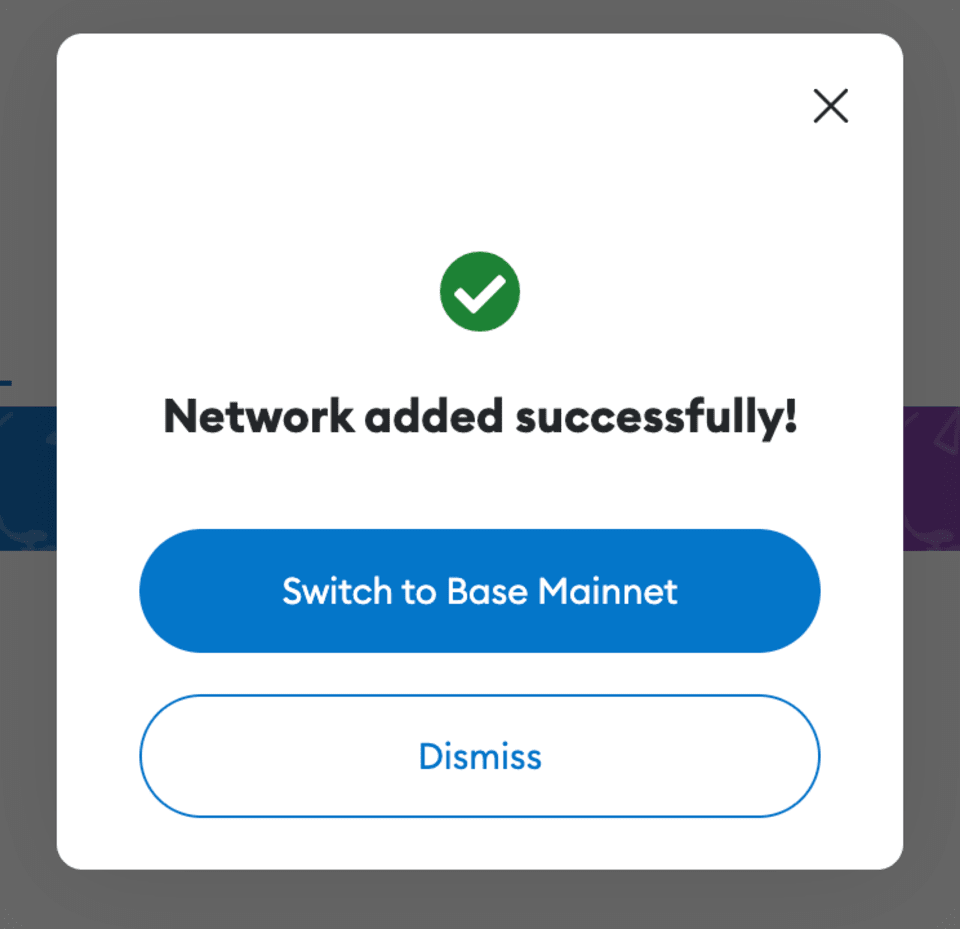
Task: Click the gray backdrop below the dialog
Action: pos(480,900)
